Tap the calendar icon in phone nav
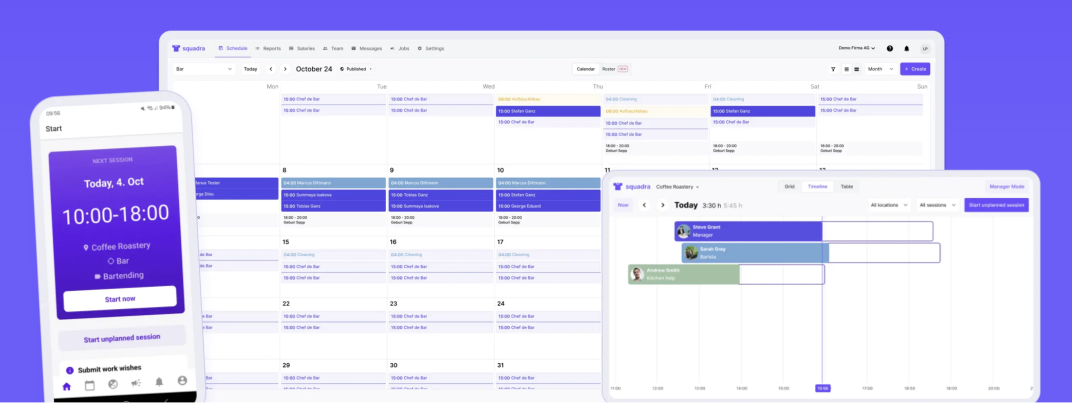Viewport: 1072px width, 404px height. pyautogui.click(x=90, y=386)
